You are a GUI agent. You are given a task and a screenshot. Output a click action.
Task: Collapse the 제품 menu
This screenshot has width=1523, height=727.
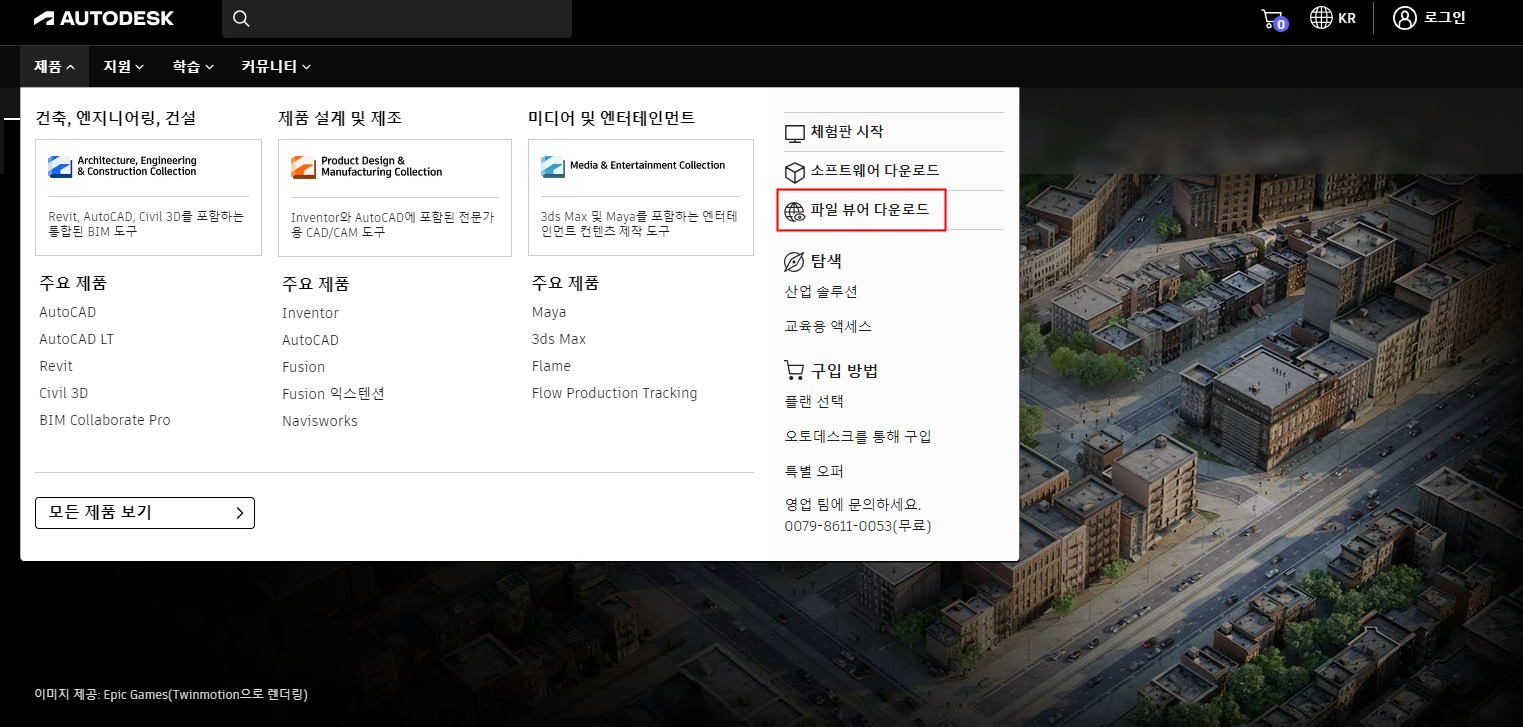54,66
